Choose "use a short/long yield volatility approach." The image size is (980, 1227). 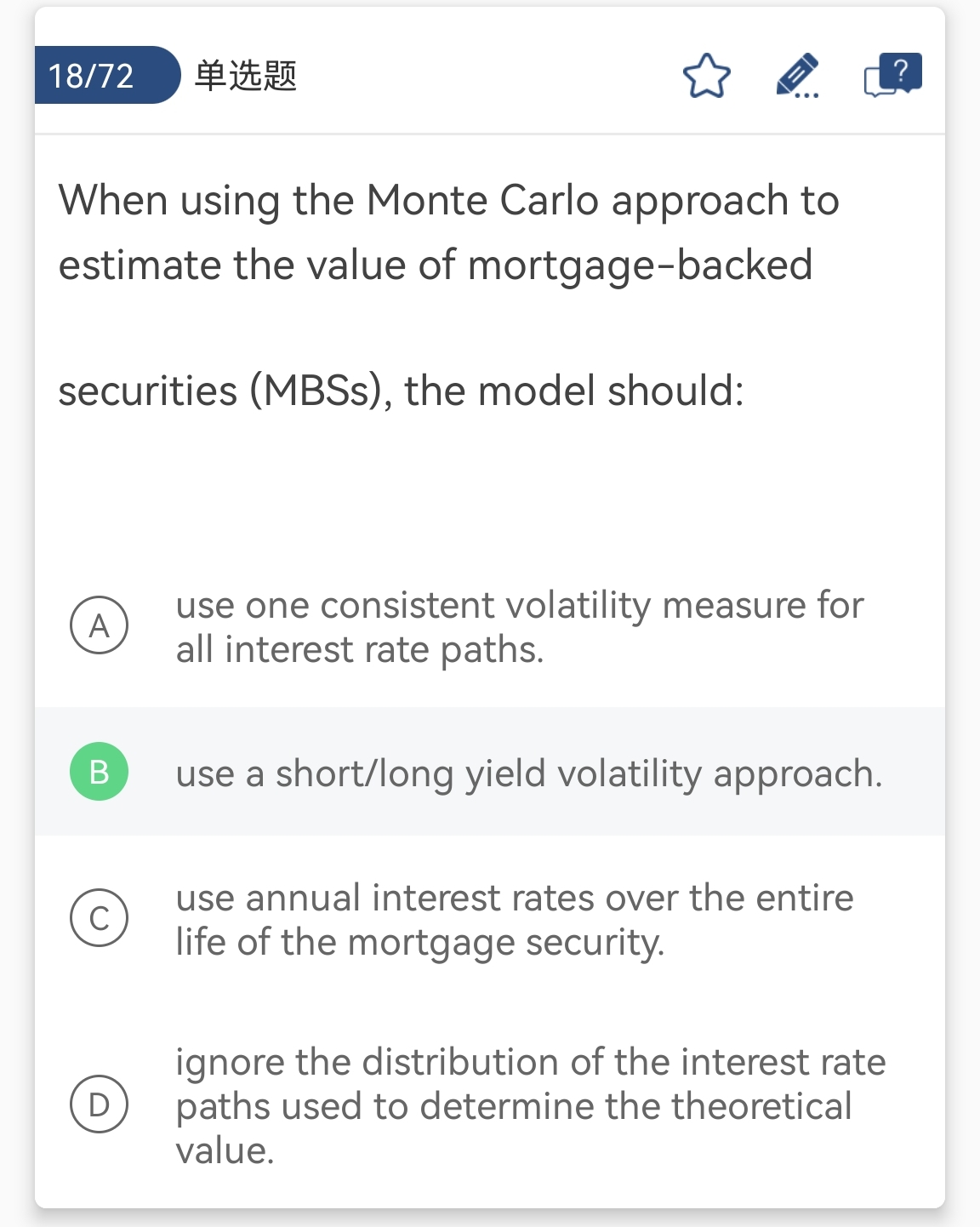(x=529, y=773)
